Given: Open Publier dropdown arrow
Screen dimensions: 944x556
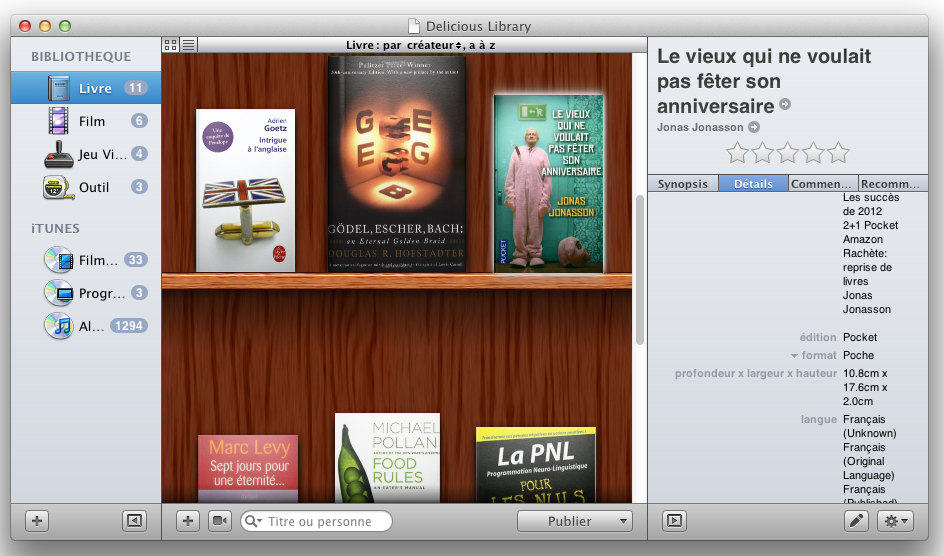Looking at the screenshot, I should pyautogui.click(x=623, y=521).
